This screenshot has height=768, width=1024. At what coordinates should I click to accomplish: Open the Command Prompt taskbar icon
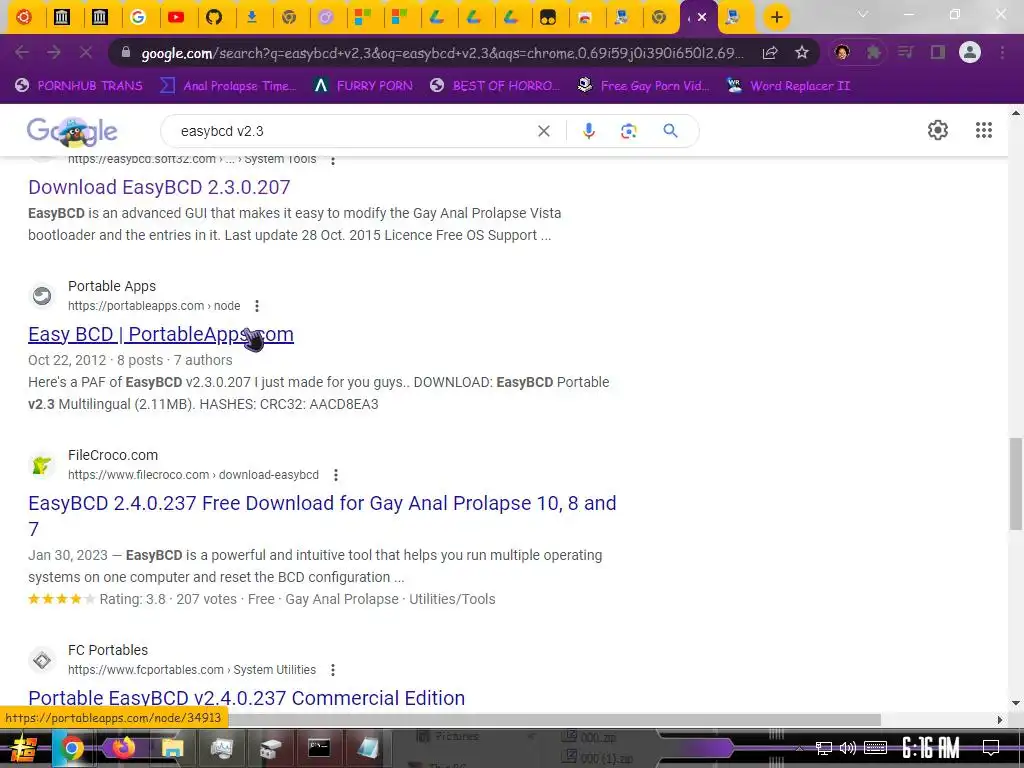pos(319,748)
